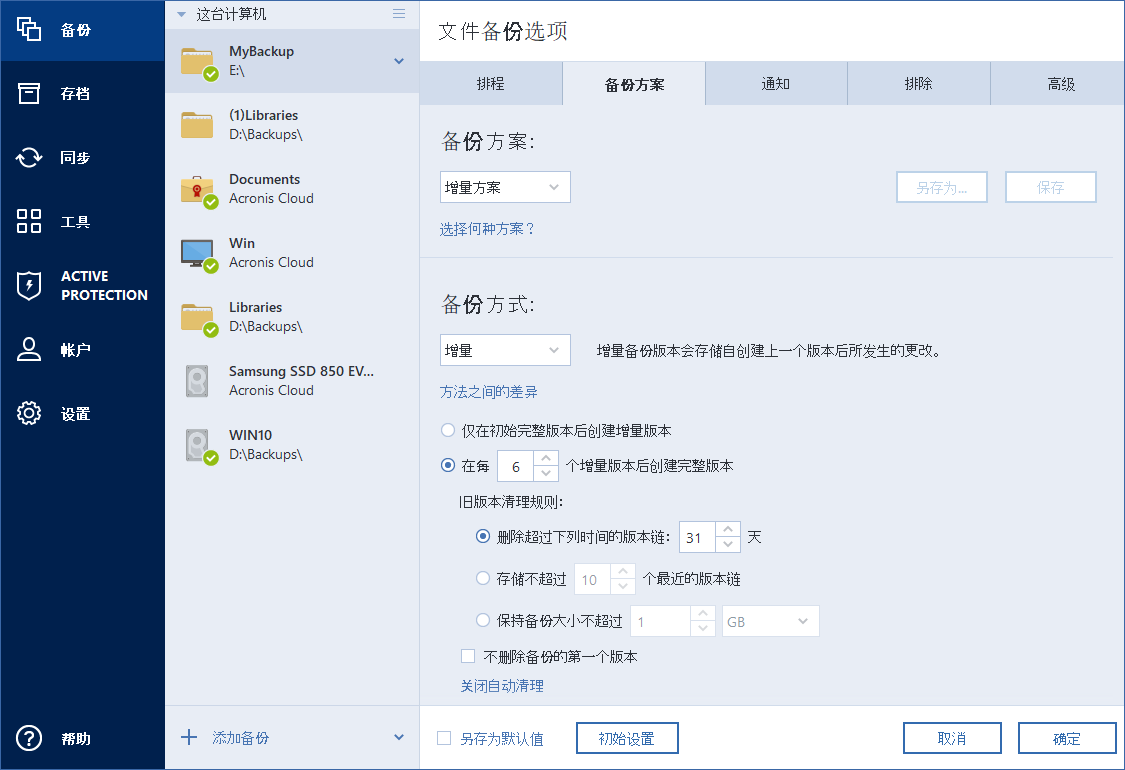This screenshot has width=1125, height=770.
Task: Select 删除超过下列时间的版本链 radio button
Action: [x=483, y=537]
